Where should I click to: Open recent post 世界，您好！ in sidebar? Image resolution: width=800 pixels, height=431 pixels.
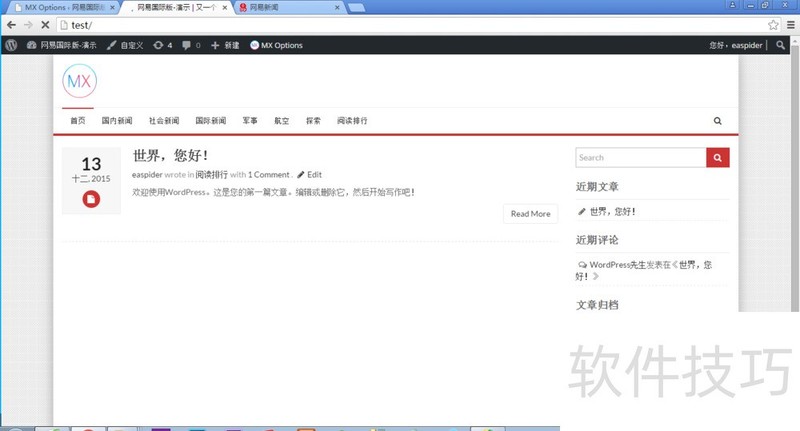[612, 211]
